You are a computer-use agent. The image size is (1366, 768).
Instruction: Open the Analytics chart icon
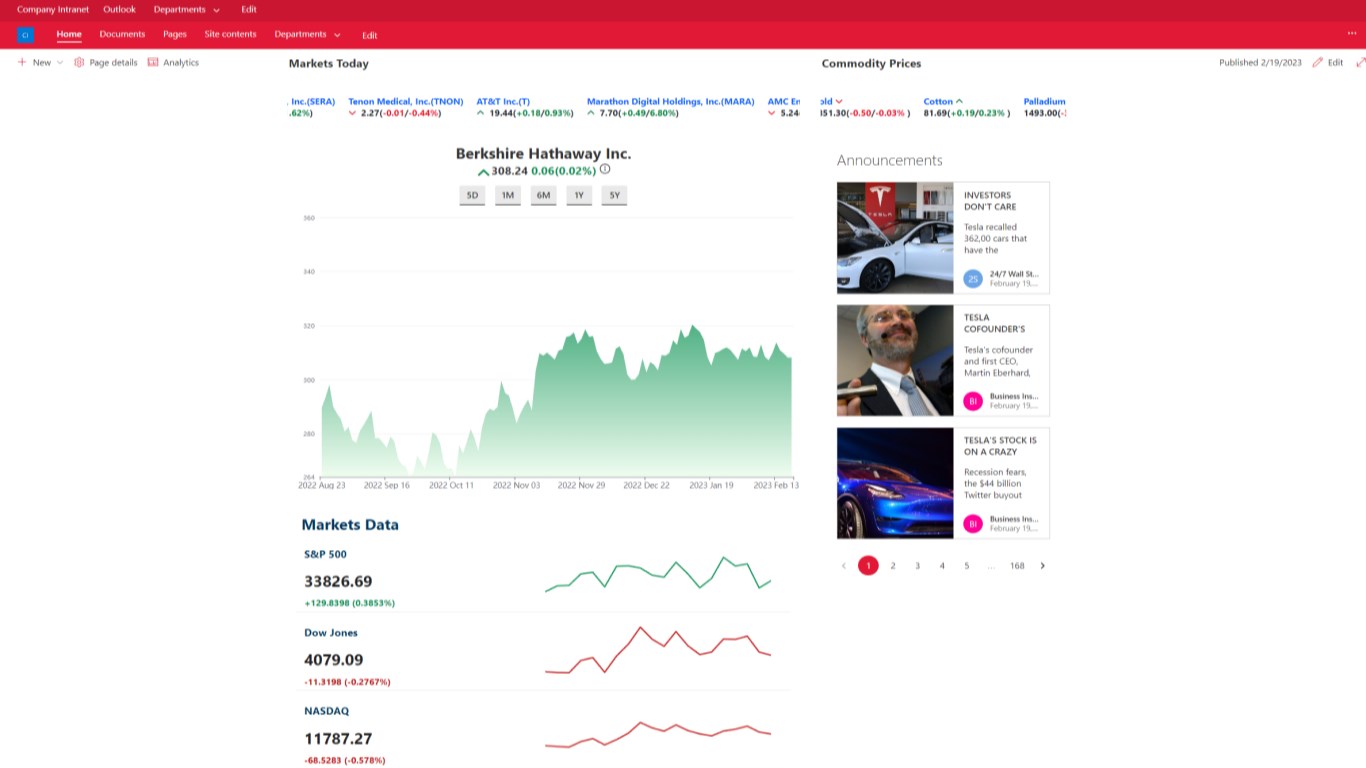tap(153, 62)
